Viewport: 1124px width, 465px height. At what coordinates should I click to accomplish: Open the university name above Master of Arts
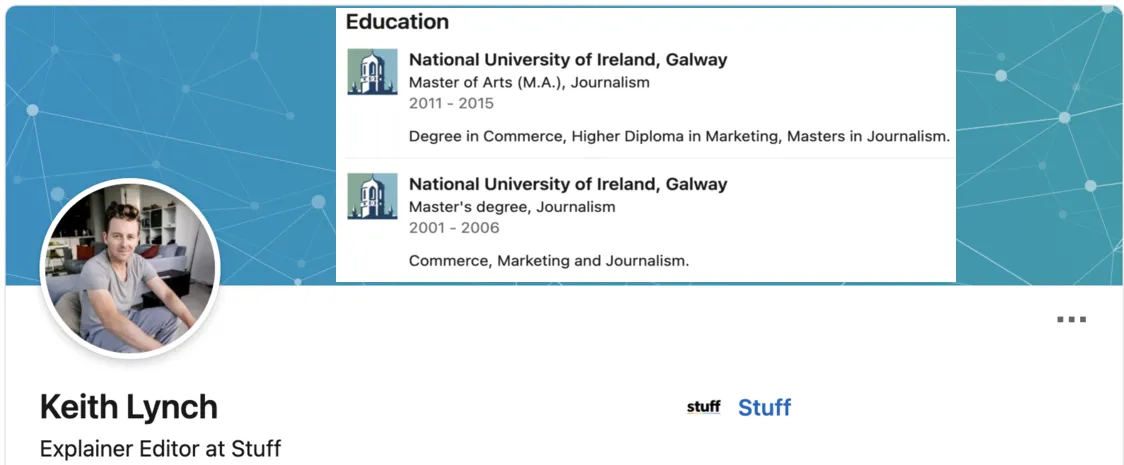point(568,60)
